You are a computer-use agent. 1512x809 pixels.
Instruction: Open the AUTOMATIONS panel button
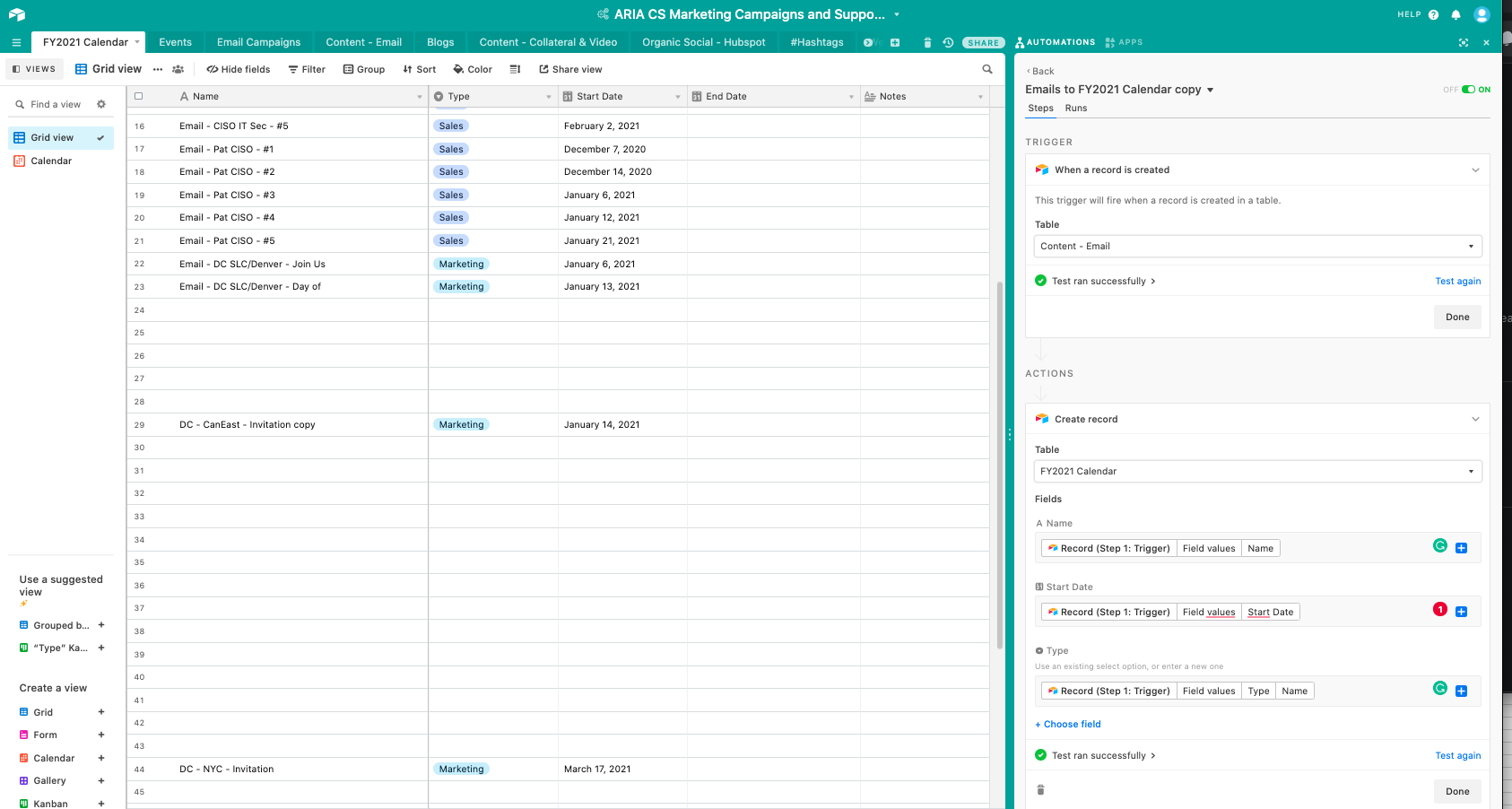[1055, 42]
